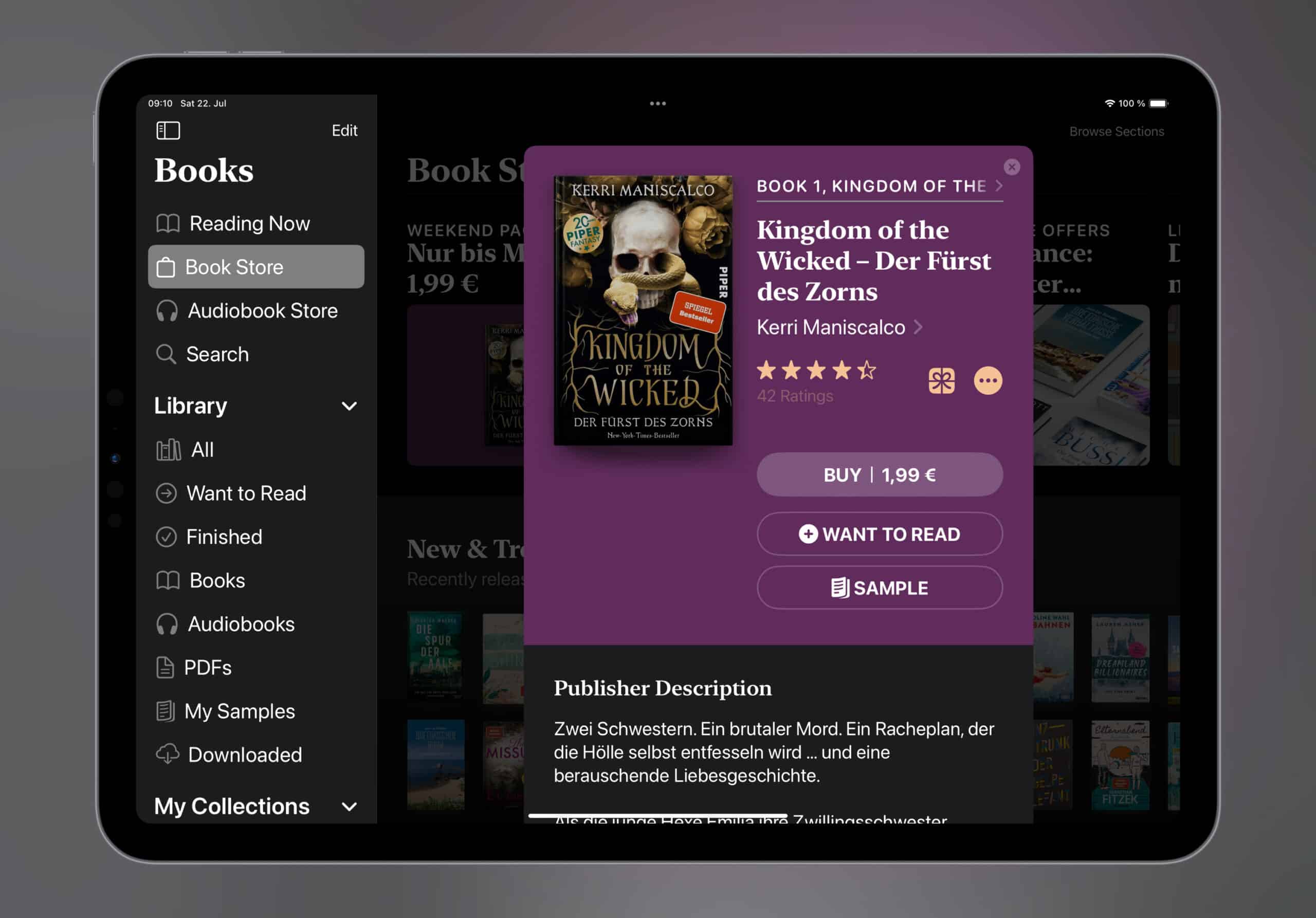
Task: Tap Browse Sections in the Book Store
Action: [x=1117, y=131]
